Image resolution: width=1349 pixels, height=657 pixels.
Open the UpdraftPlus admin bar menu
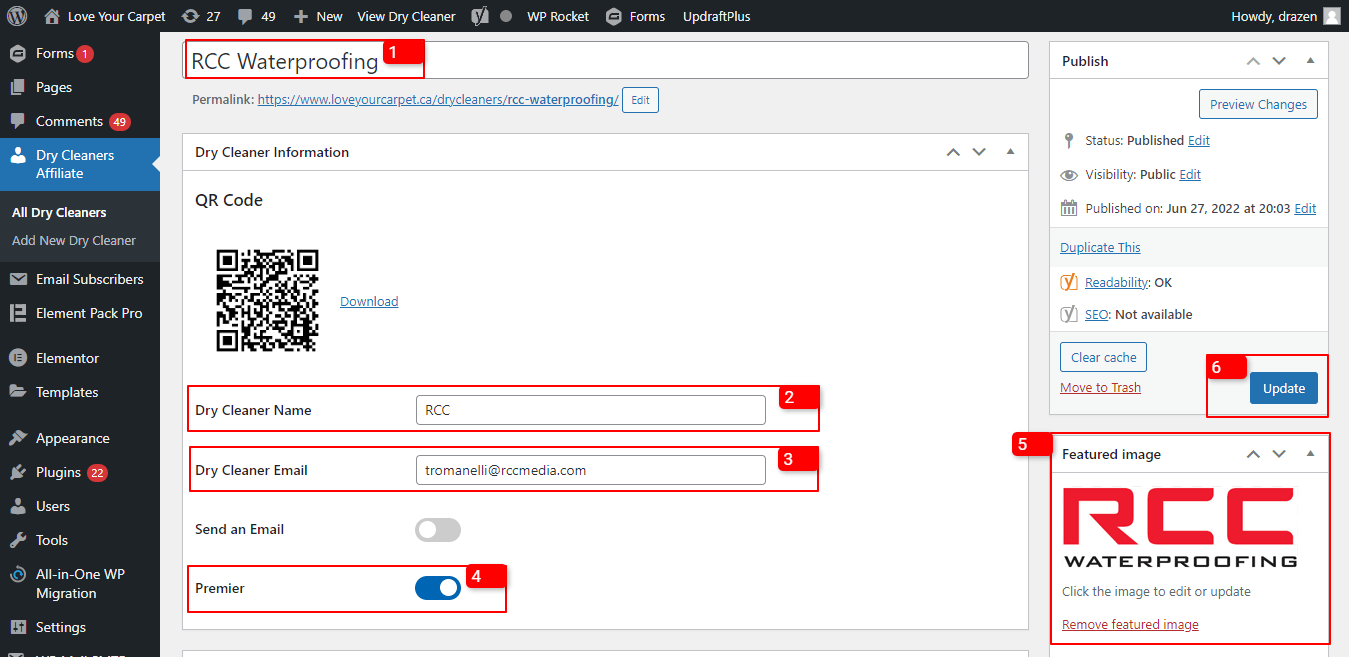(x=716, y=16)
